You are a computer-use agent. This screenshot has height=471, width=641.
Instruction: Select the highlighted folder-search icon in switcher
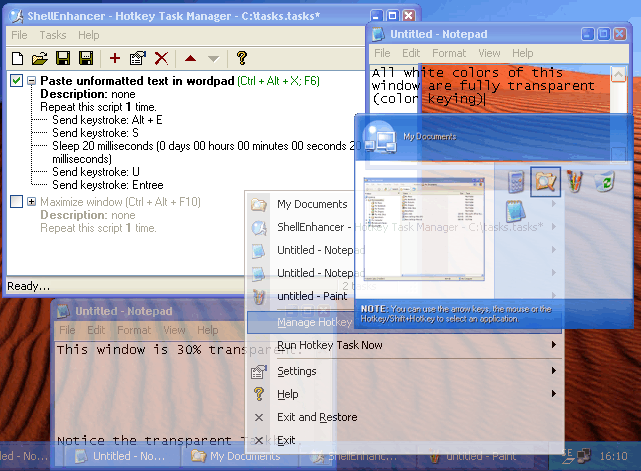(545, 182)
